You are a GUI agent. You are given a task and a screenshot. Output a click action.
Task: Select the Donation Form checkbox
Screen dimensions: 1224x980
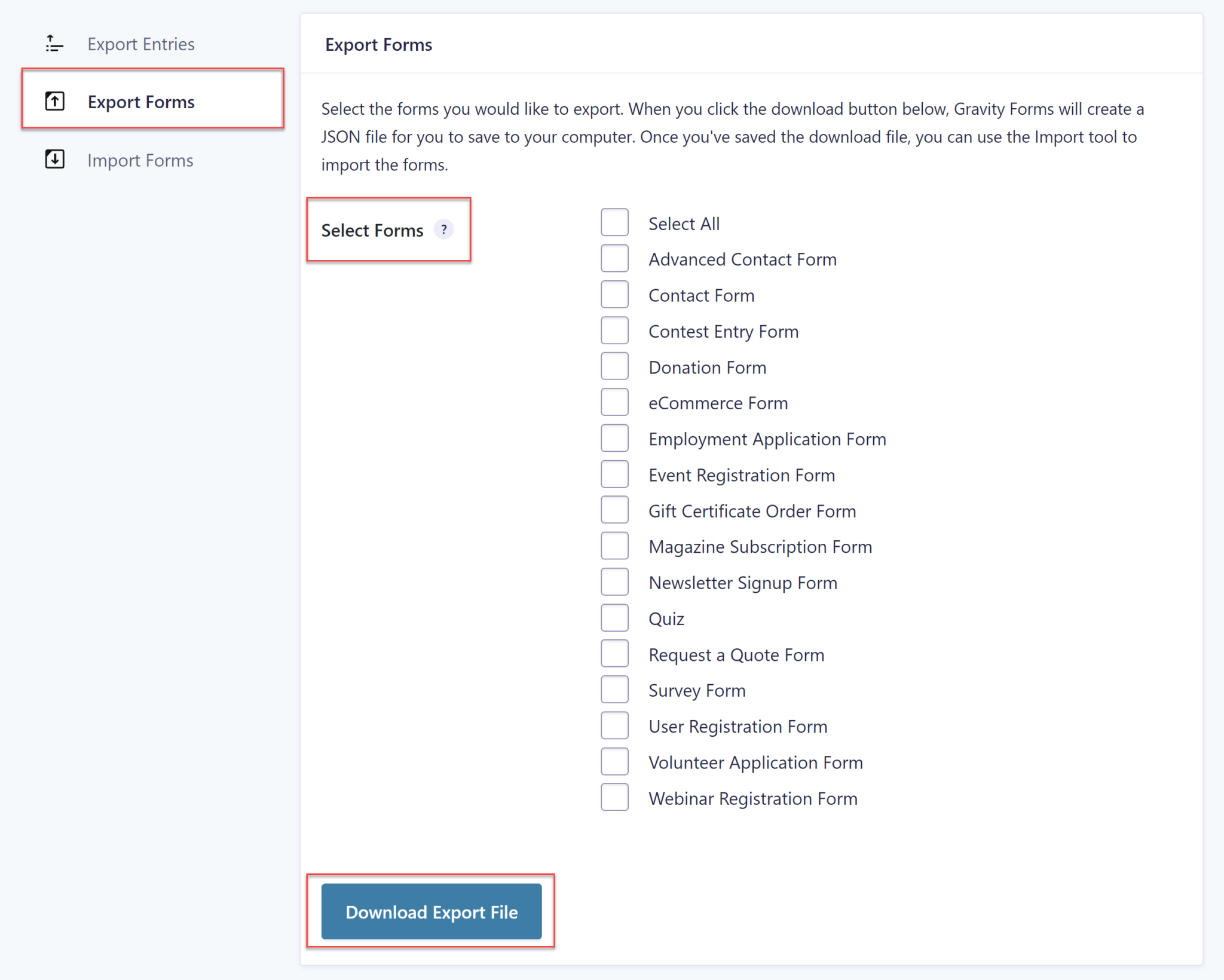pyautogui.click(x=614, y=366)
